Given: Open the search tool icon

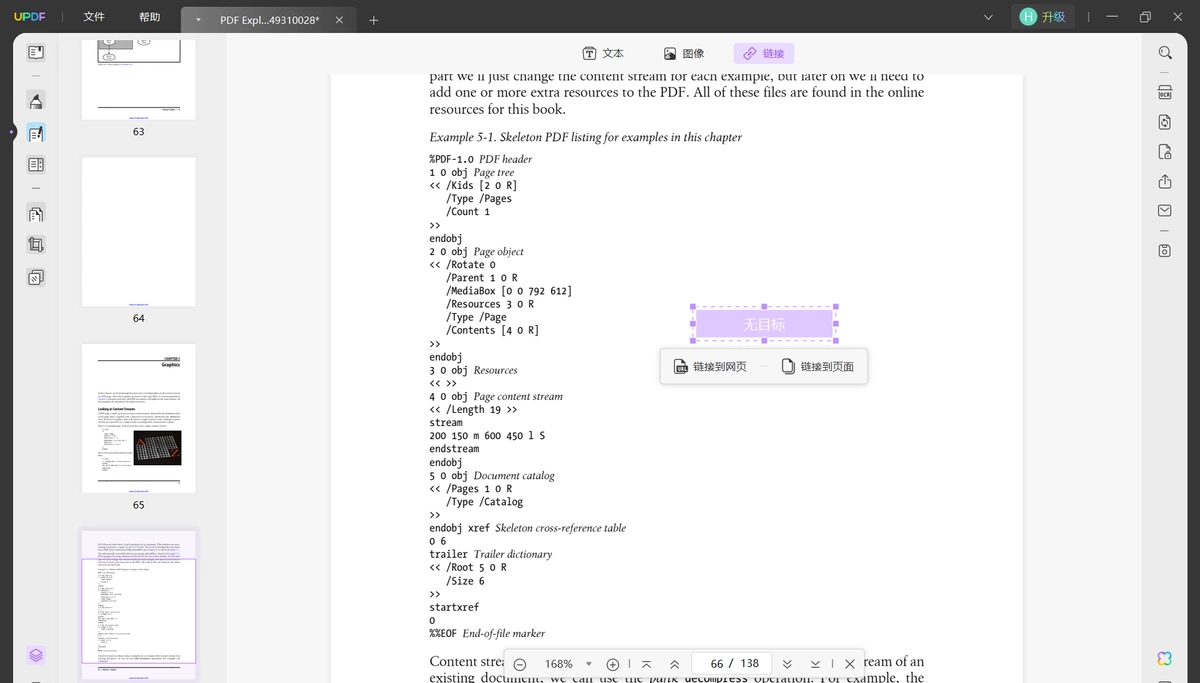Looking at the screenshot, I should click(x=1165, y=53).
